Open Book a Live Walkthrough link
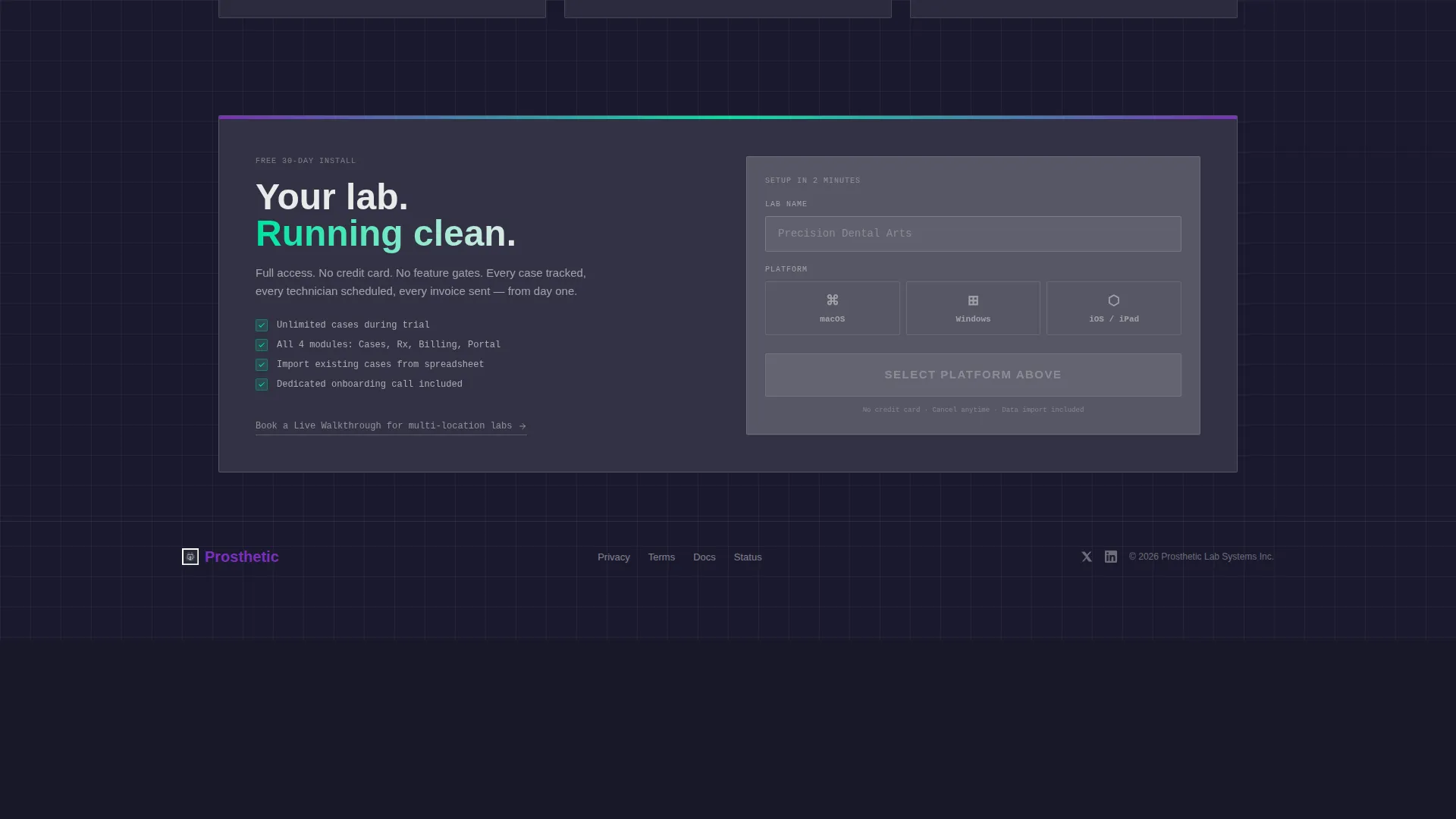Viewport: 1456px width, 819px height. (391, 426)
